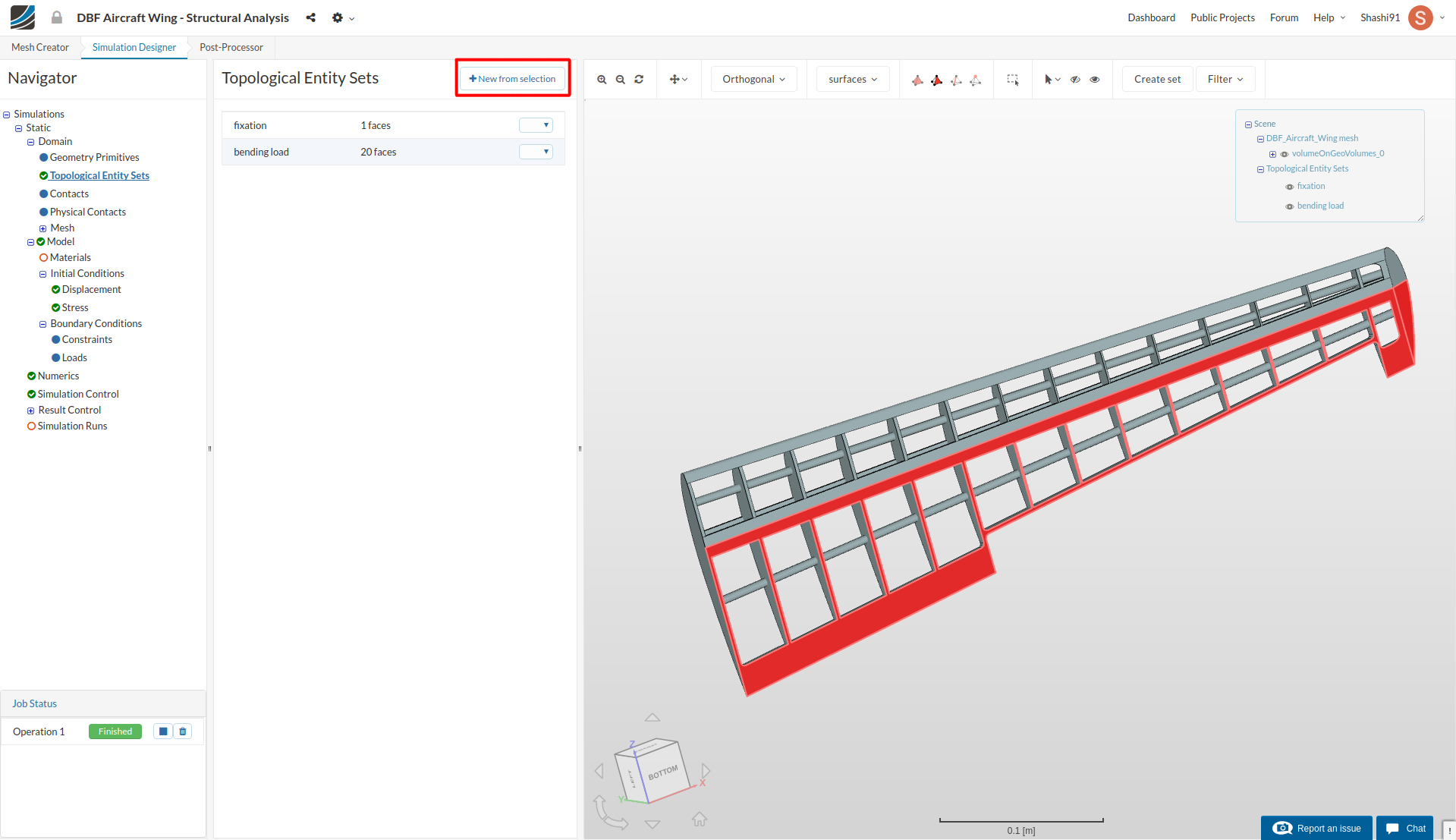Image resolution: width=1456 pixels, height=840 pixels.
Task: Open the Chat button
Action: click(1405, 828)
